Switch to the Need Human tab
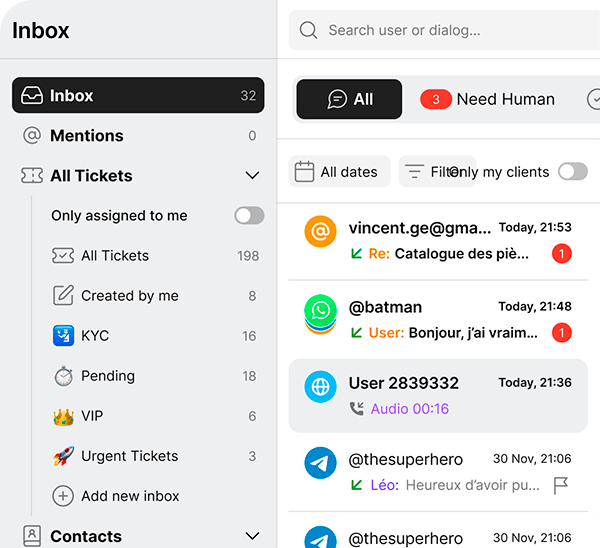This screenshot has width=600, height=548. point(488,99)
